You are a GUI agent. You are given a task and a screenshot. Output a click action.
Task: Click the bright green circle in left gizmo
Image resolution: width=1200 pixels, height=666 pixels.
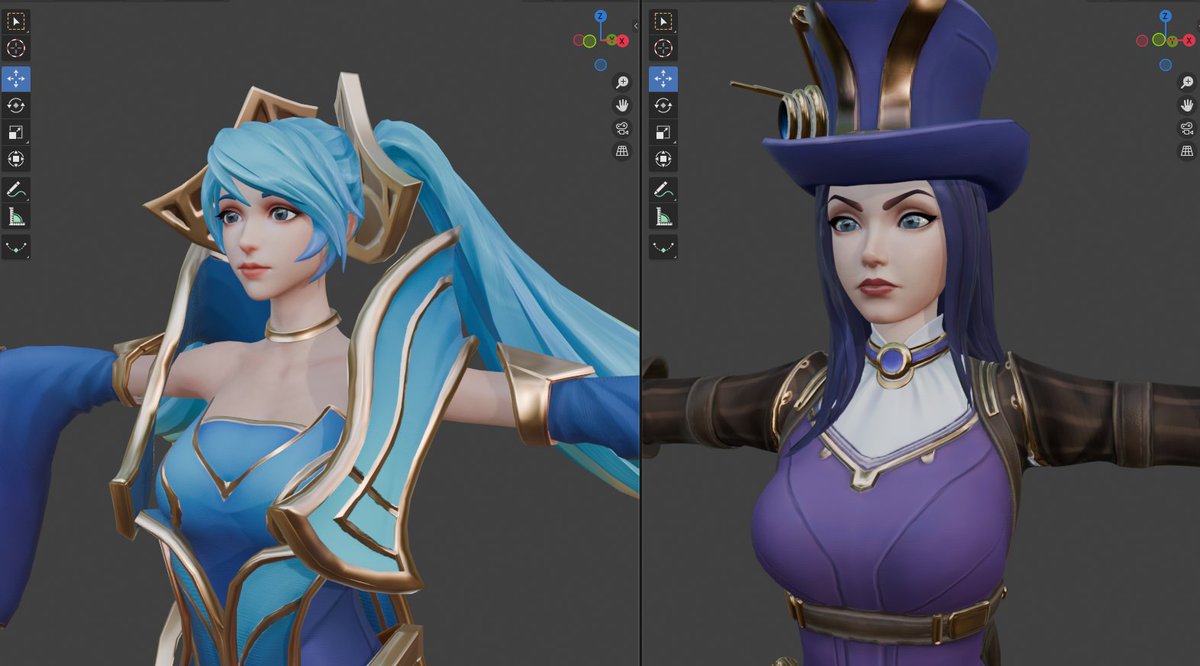[589, 41]
